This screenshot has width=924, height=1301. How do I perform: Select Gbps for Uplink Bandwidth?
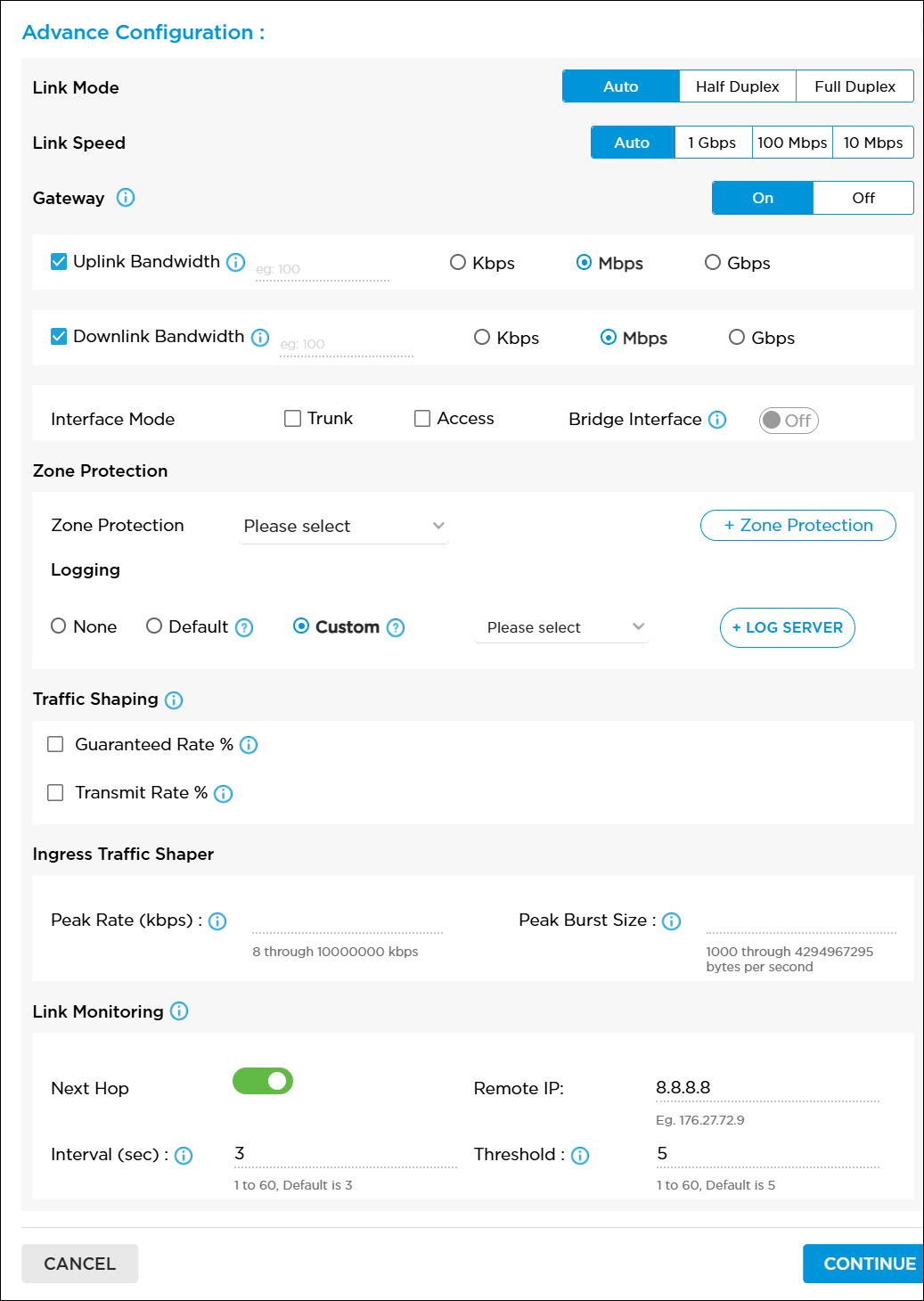point(713,262)
